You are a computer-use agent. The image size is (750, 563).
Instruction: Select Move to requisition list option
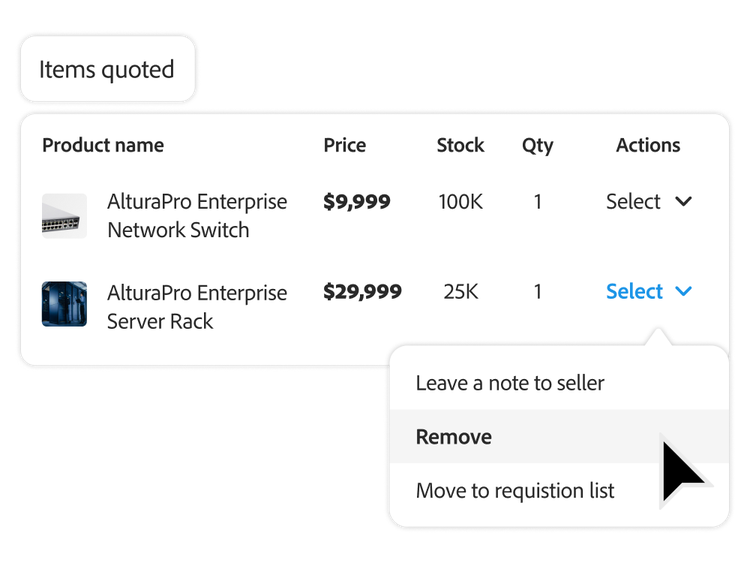pos(515,491)
